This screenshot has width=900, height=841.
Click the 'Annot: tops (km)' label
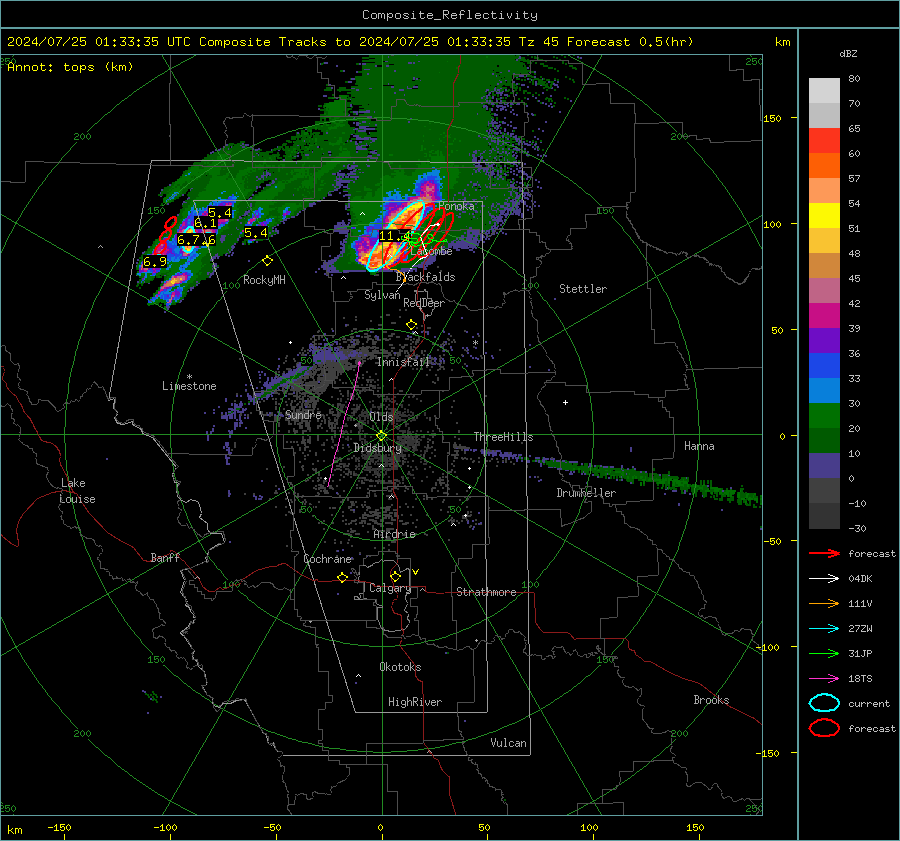[70, 67]
